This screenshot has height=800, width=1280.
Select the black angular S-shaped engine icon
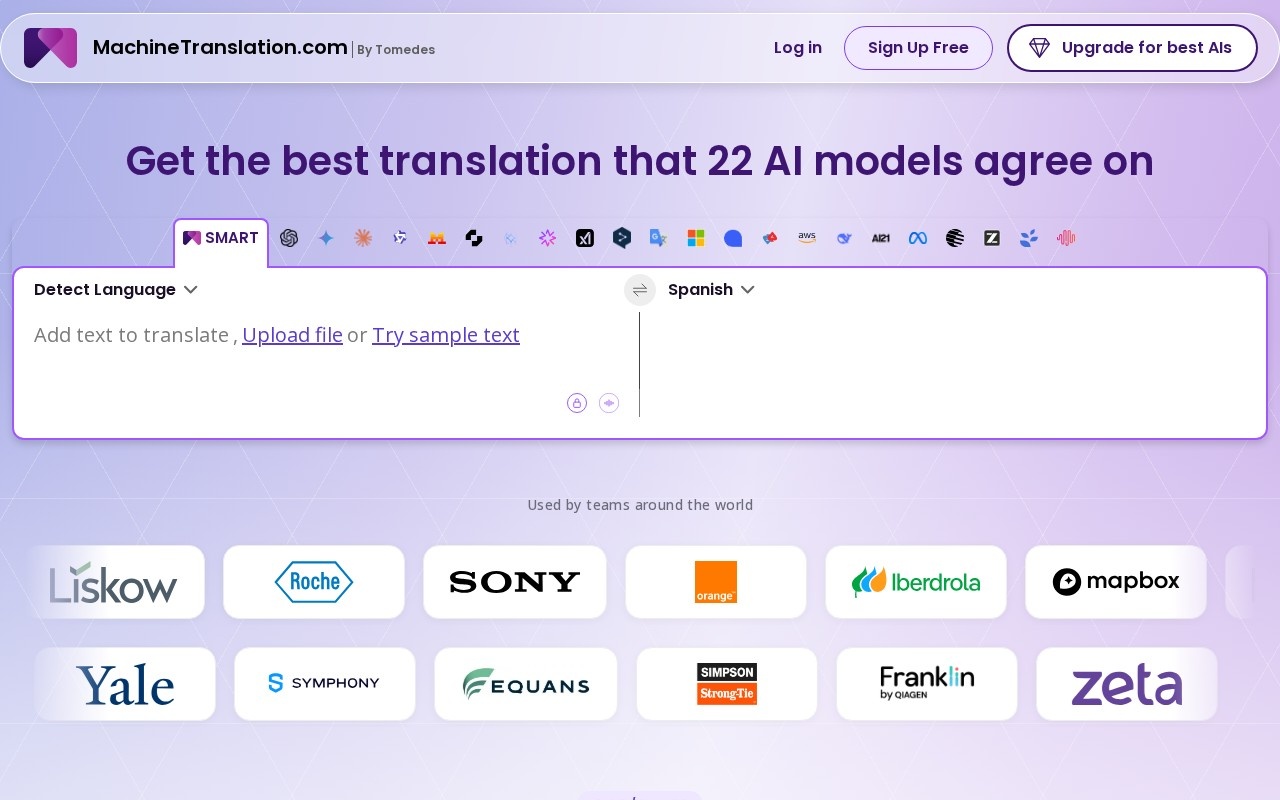point(474,238)
